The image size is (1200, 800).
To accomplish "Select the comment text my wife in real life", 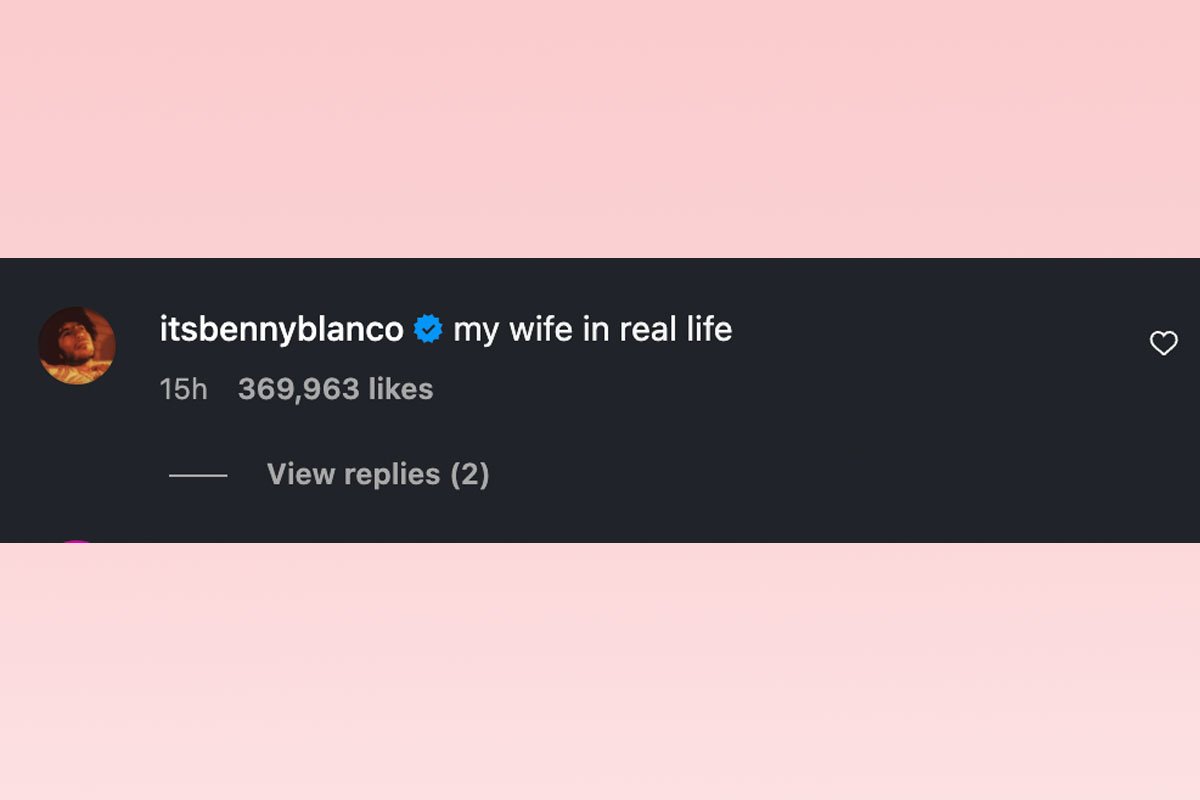I will click(x=593, y=329).
